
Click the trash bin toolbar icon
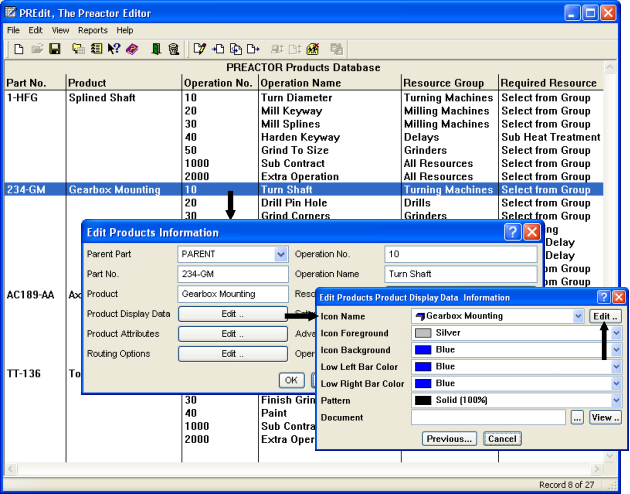(x=174, y=49)
